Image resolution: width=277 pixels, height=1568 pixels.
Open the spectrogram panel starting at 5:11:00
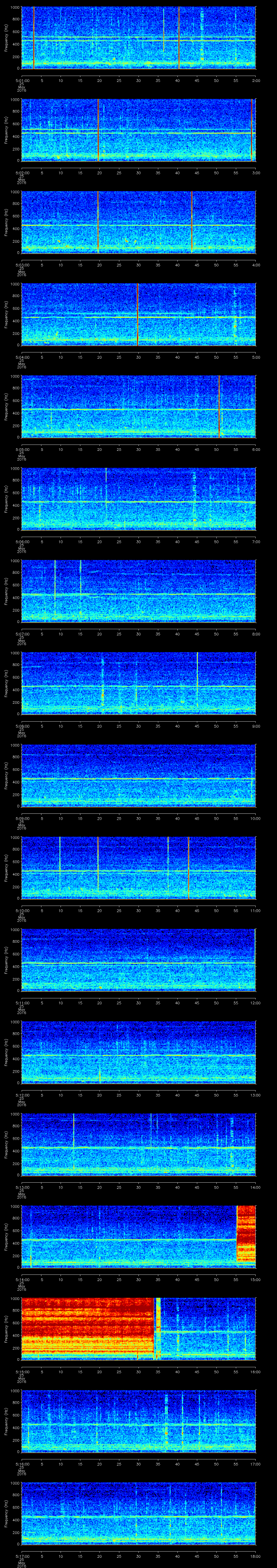coord(138,960)
